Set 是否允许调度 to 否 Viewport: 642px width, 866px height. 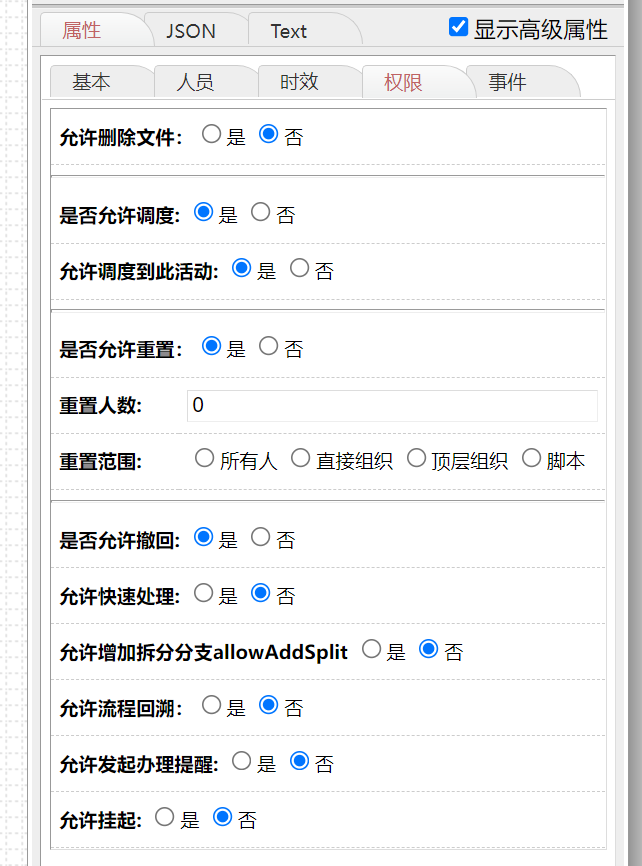[261, 212]
